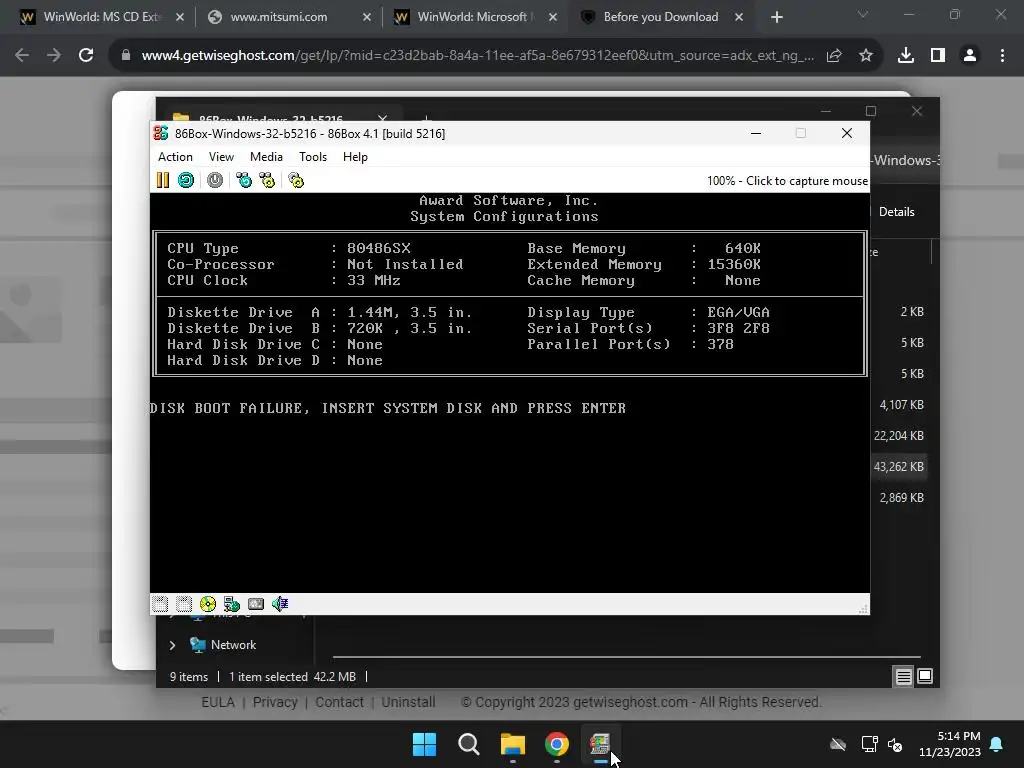Bookmark this page with star icon
This screenshot has height=768, width=1024.
(866, 56)
